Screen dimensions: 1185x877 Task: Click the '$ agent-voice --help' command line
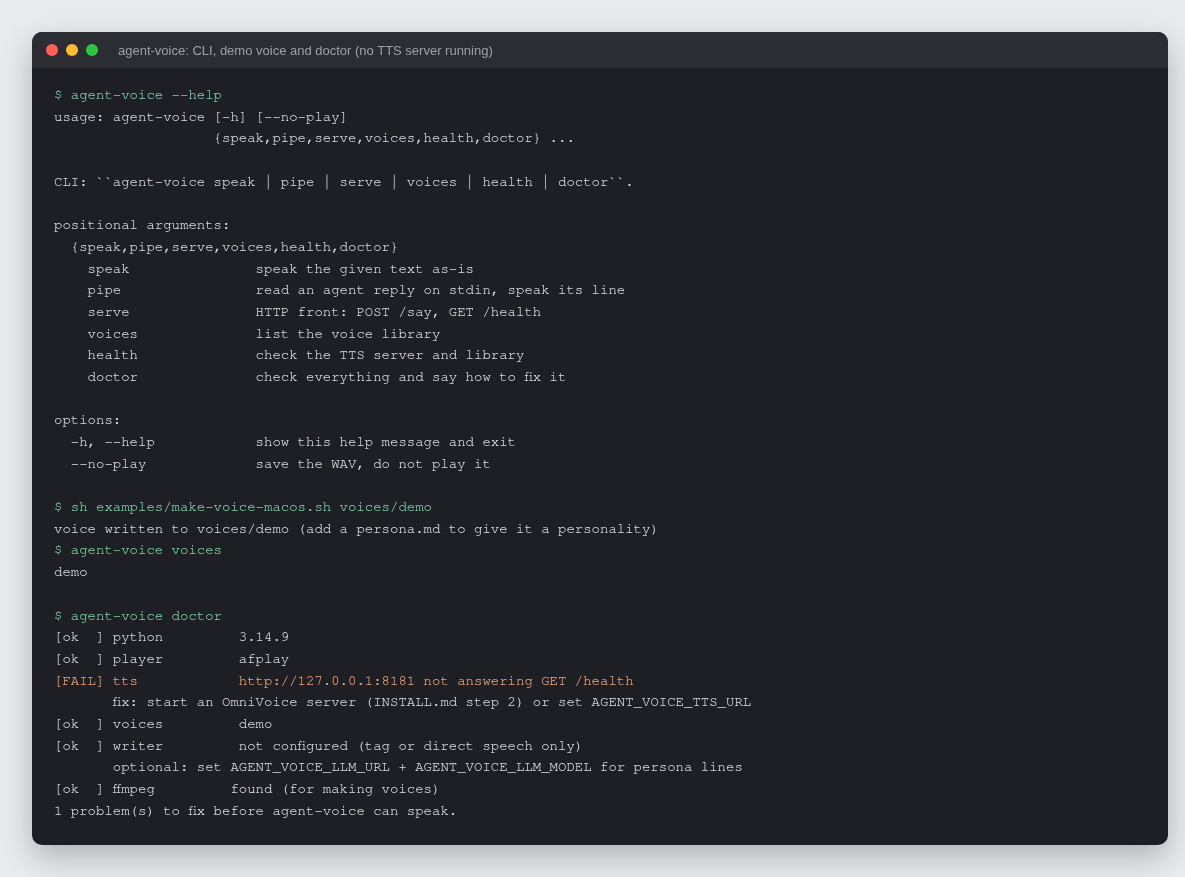pos(138,95)
